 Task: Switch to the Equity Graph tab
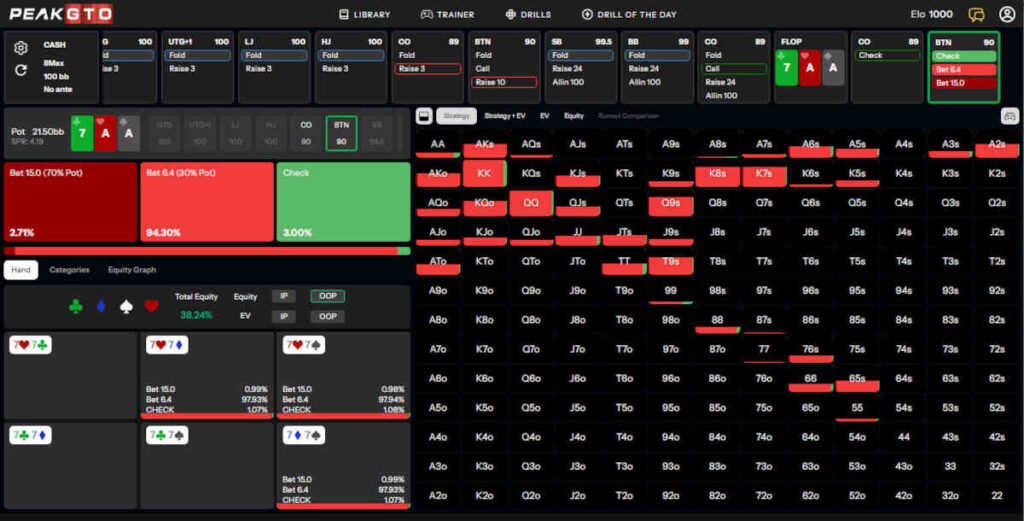tap(132, 270)
